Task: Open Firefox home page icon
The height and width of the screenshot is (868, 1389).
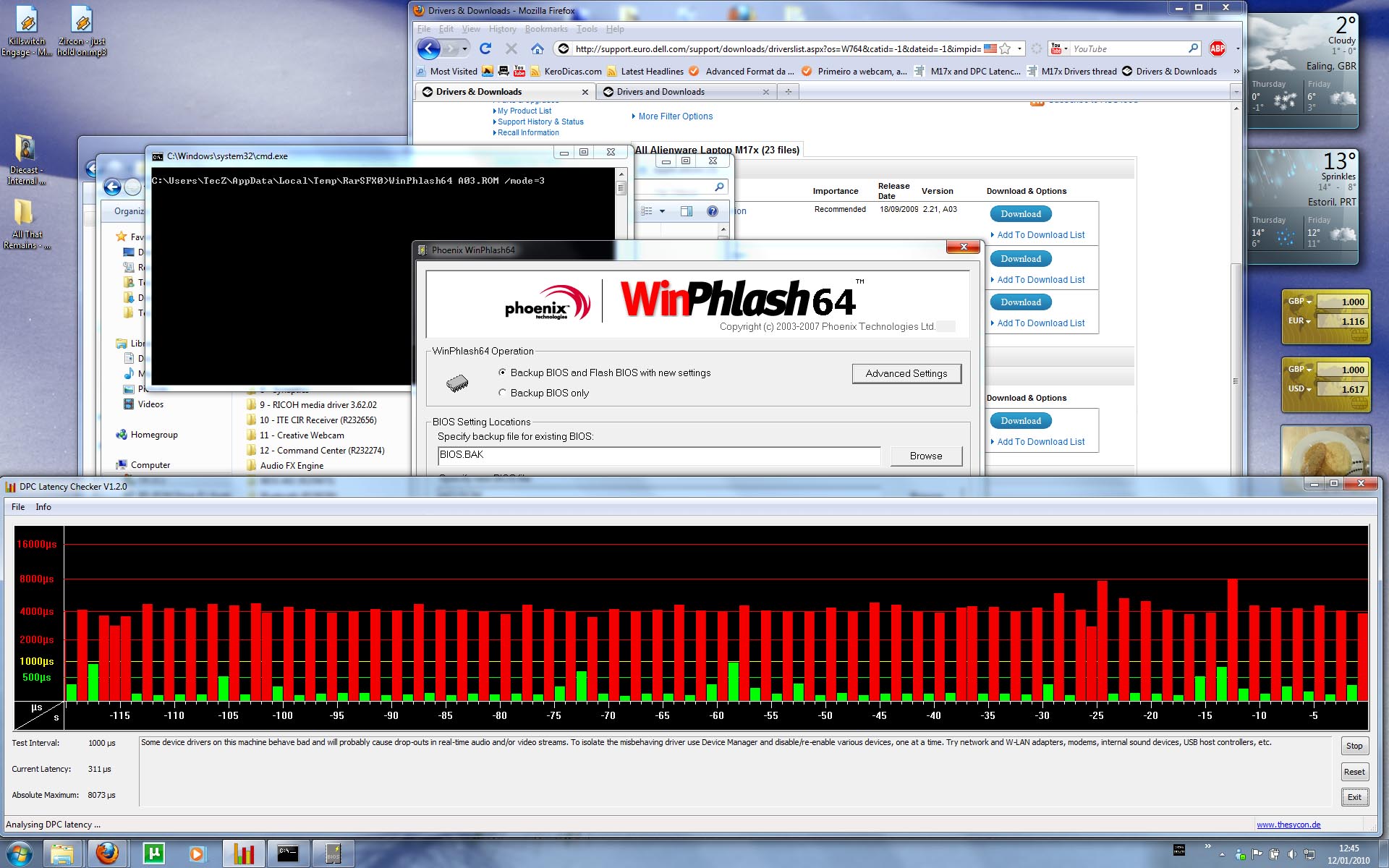Action: point(537,48)
